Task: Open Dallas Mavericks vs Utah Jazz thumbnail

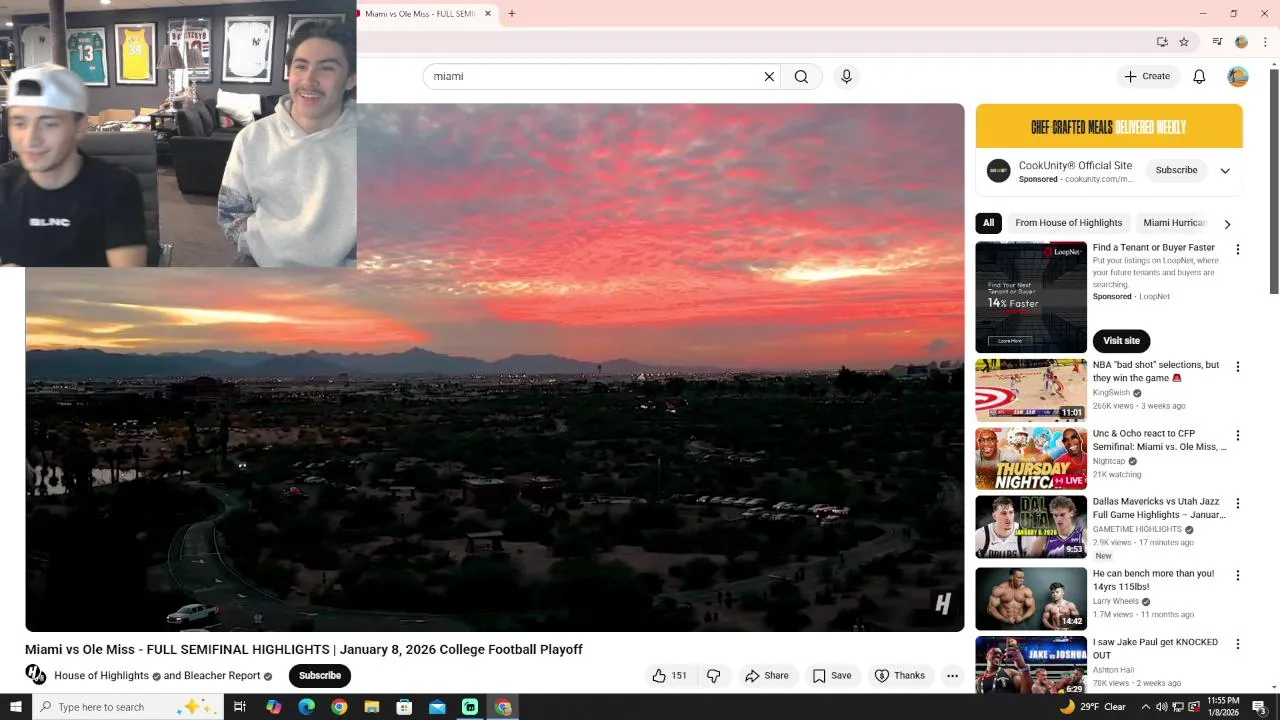Action: point(1031,527)
